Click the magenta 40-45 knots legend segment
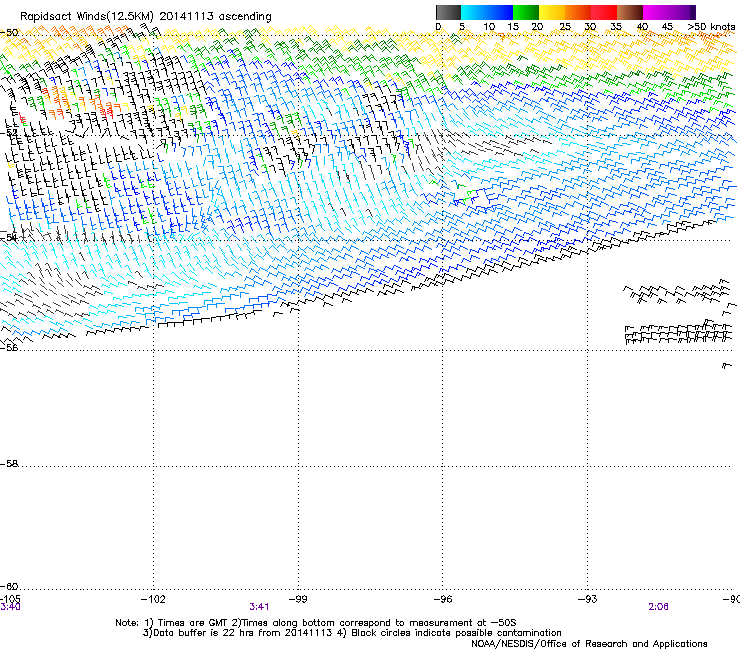The height and width of the screenshot is (650, 740). tap(656, 12)
